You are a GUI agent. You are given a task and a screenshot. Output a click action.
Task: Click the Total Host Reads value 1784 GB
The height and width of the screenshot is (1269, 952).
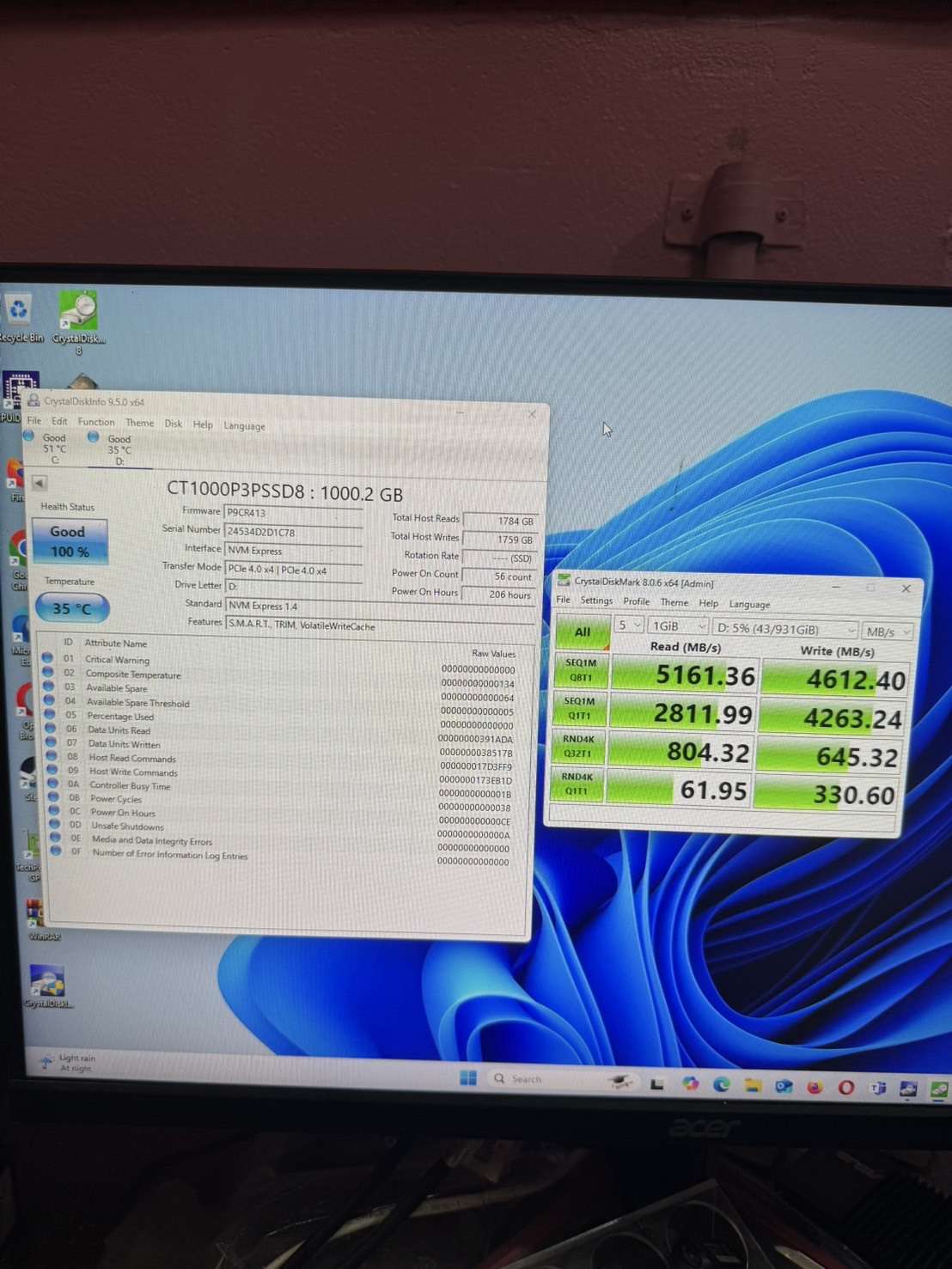pos(499,521)
